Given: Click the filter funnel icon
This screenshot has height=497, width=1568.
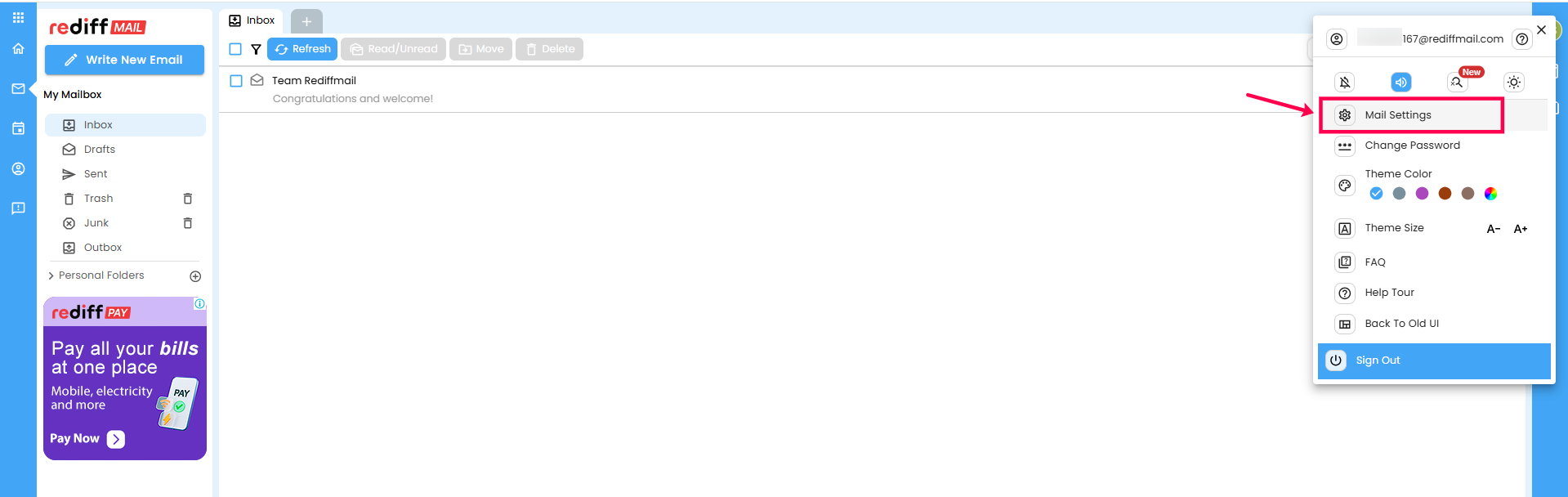Looking at the screenshot, I should pyautogui.click(x=256, y=49).
